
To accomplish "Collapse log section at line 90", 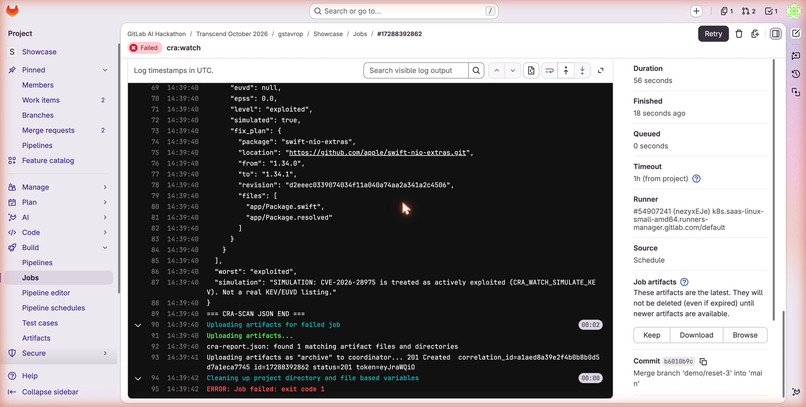I will [138, 325].
